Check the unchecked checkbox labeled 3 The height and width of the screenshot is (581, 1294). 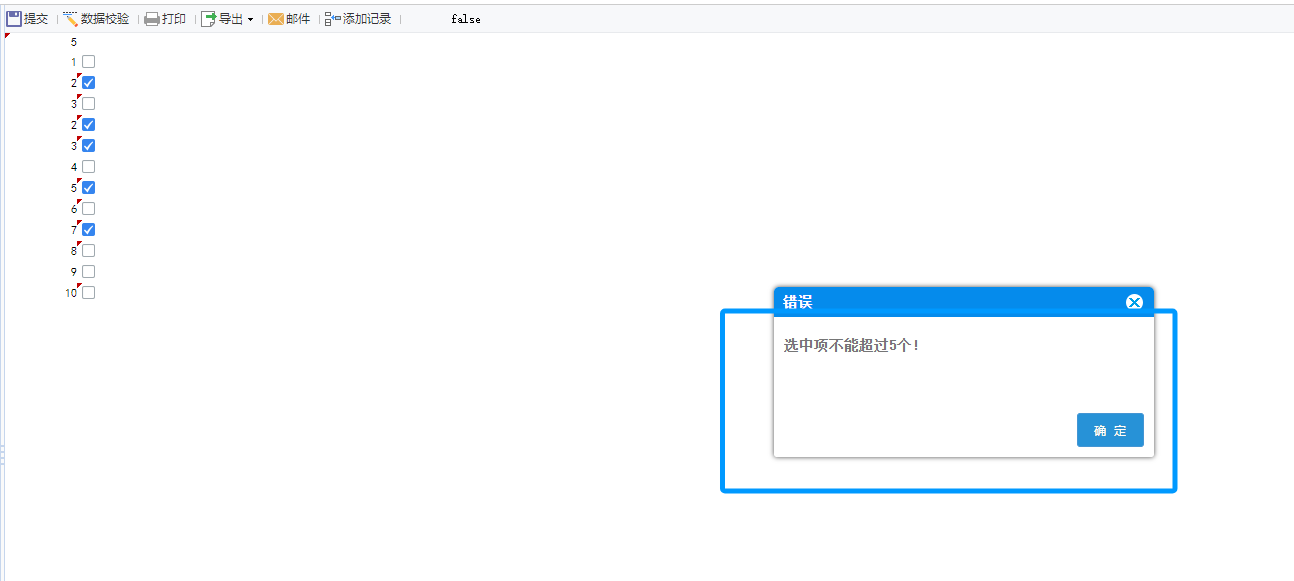pos(88,104)
